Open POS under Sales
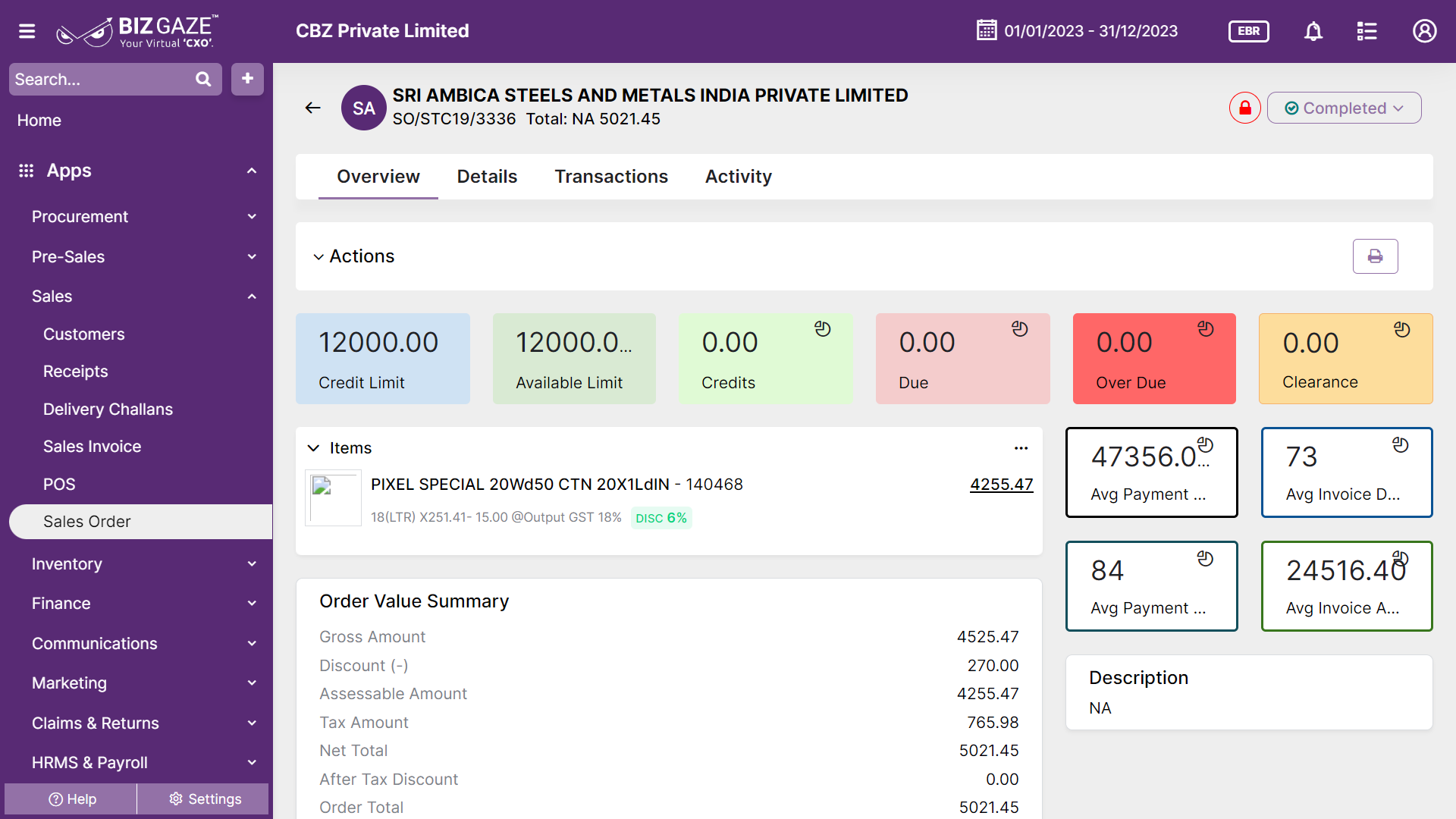Viewport: 1456px width, 819px height. [59, 485]
